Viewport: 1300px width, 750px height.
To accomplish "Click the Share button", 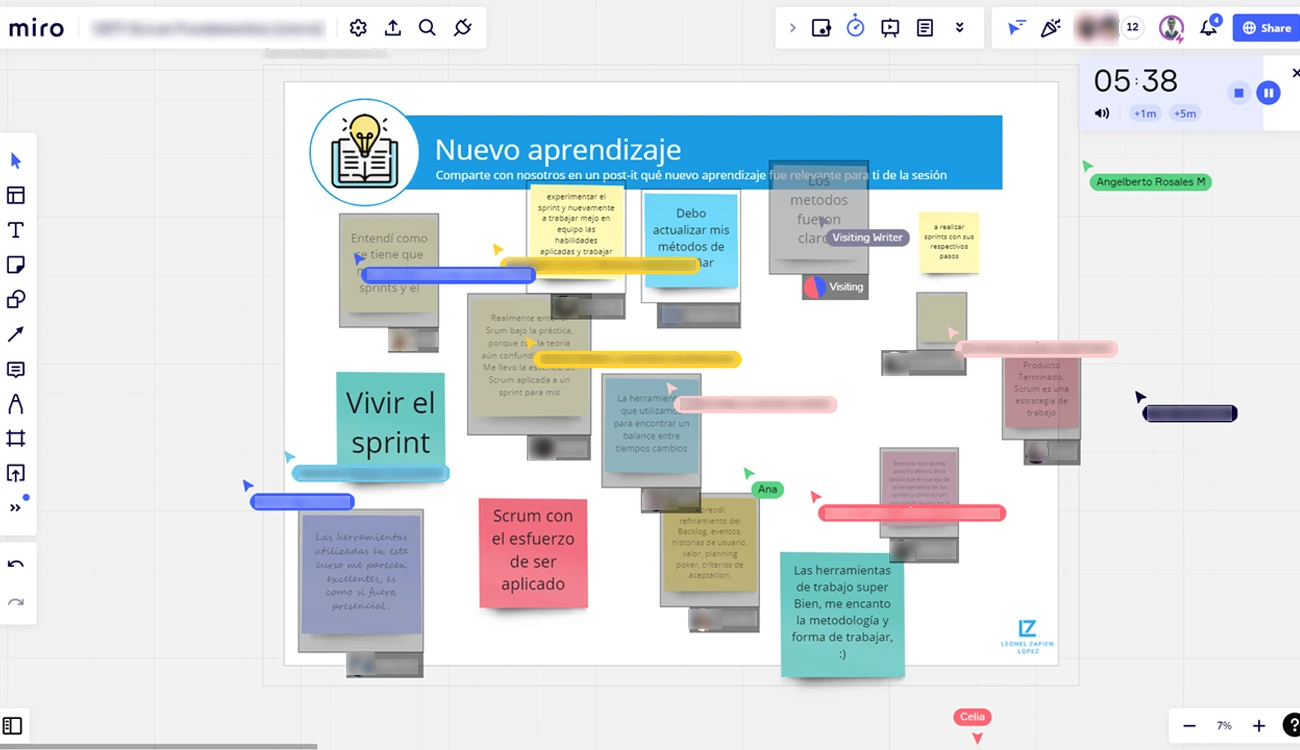I will pos(1266,28).
